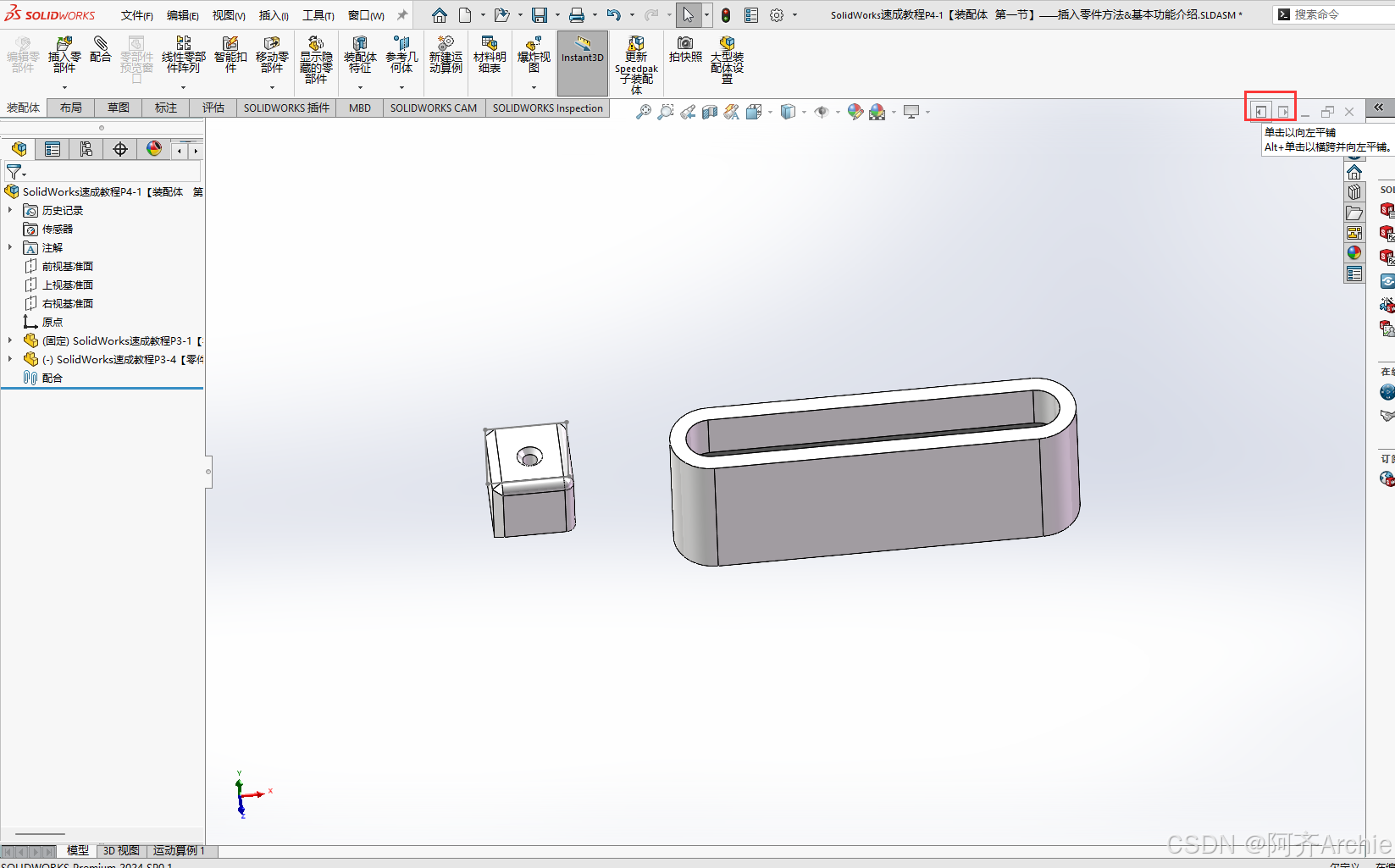Open Design Library icon in task pane

click(x=1354, y=192)
